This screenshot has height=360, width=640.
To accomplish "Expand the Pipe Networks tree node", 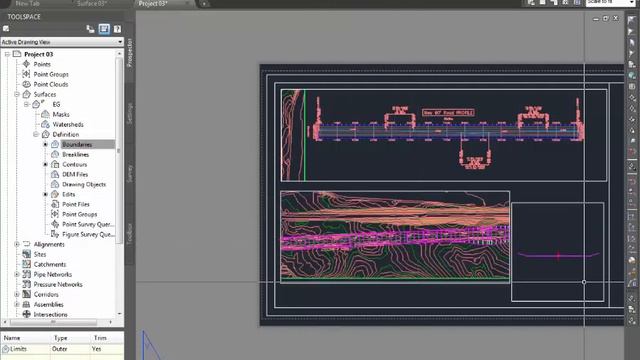I will (x=17, y=274).
